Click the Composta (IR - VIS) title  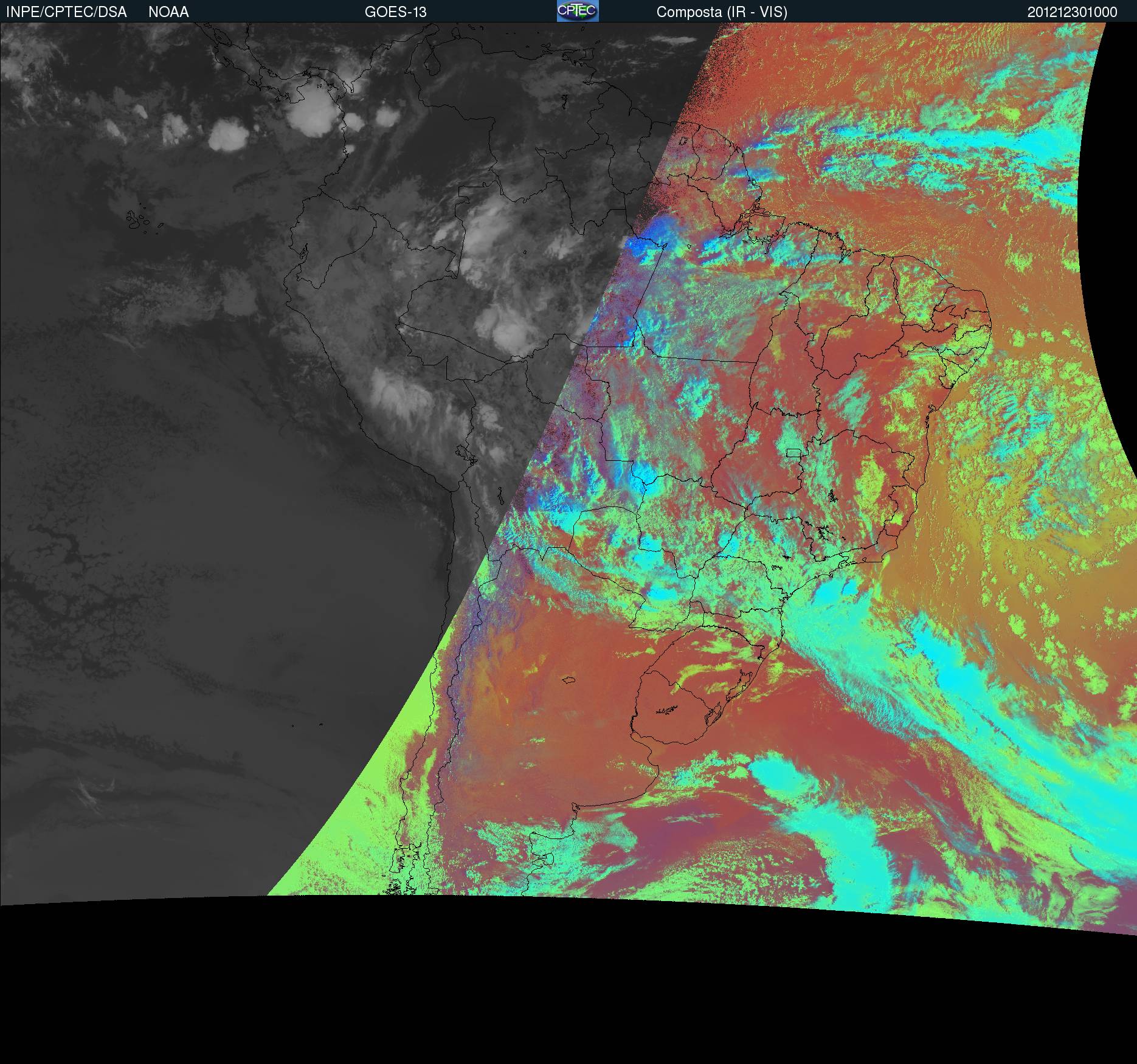pos(721,12)
